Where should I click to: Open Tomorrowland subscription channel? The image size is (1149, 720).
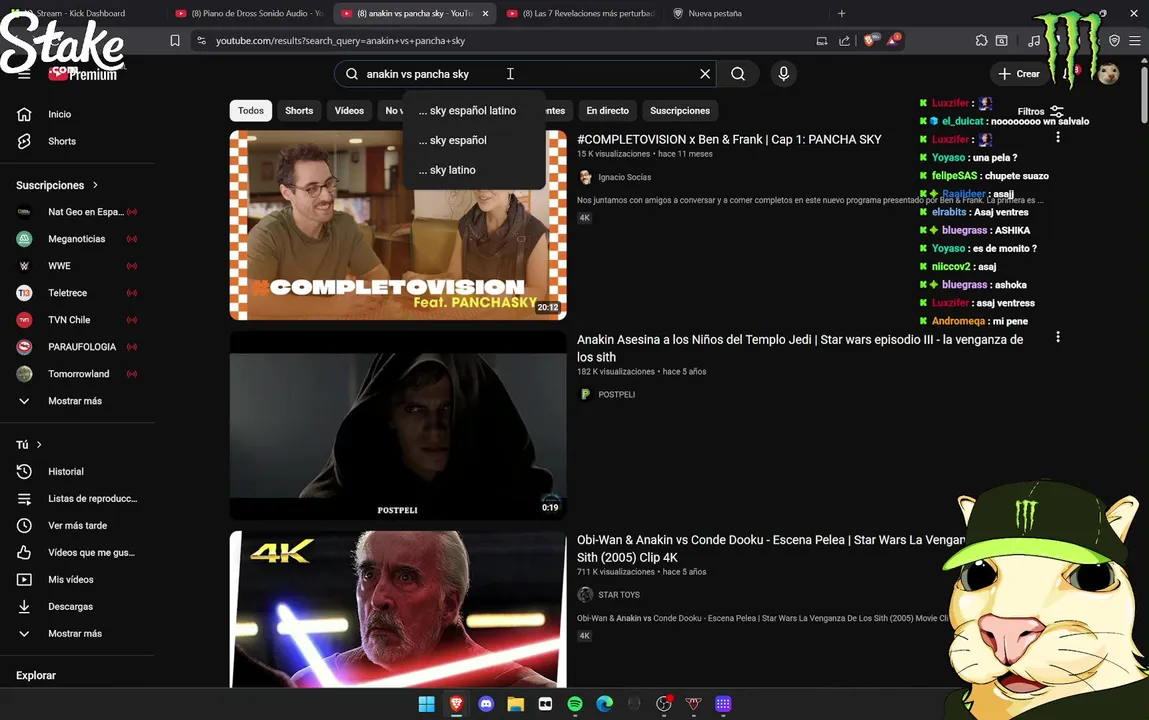point(77,374)
